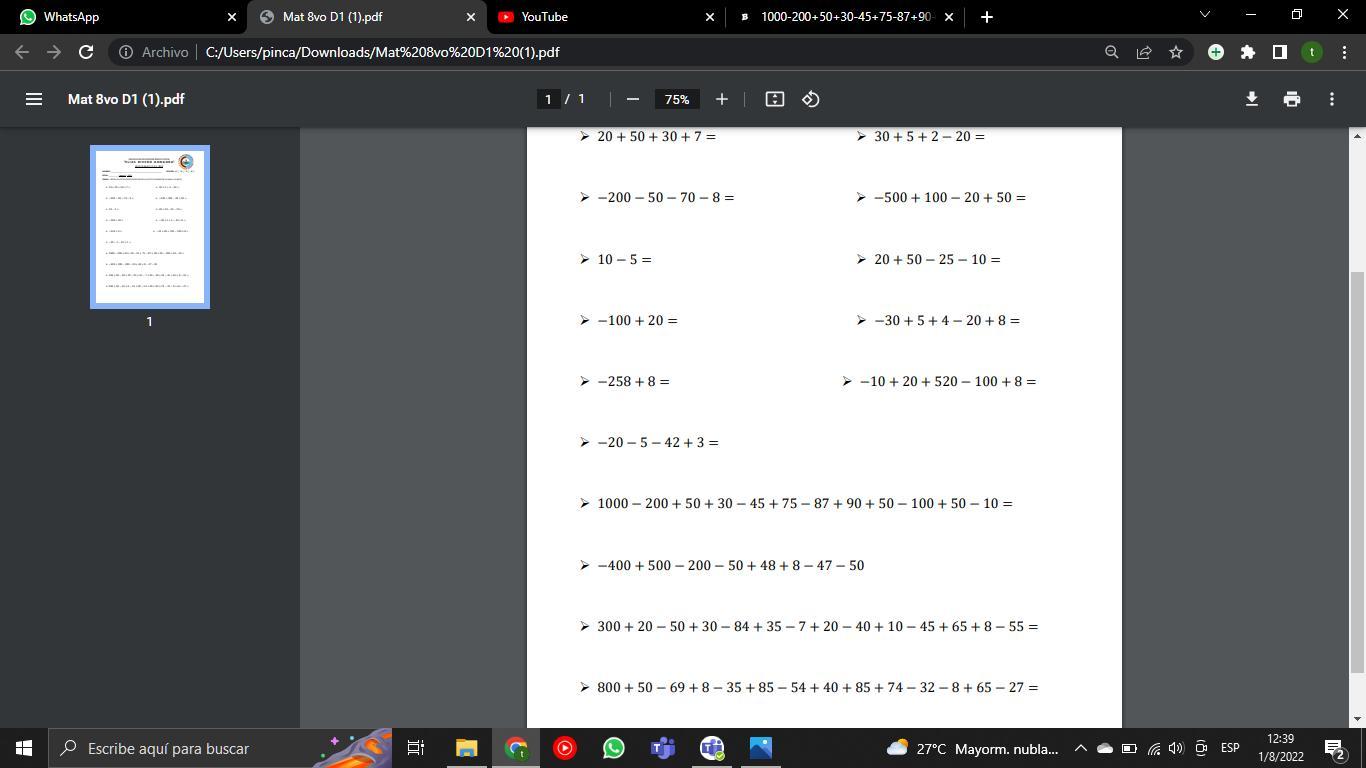The width and height of the screenshot is (1366, 768).
Task: Edit the 75% zoom level field
Action: [677, 99]
